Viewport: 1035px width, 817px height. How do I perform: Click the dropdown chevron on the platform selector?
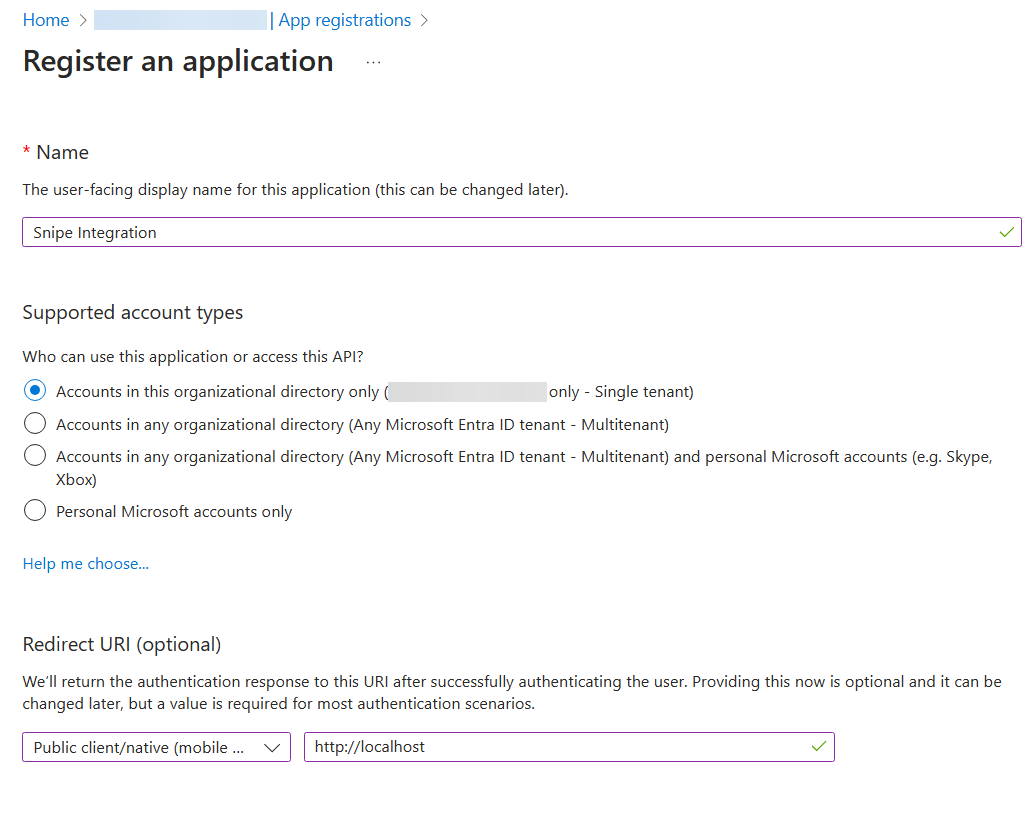point(272,746)
